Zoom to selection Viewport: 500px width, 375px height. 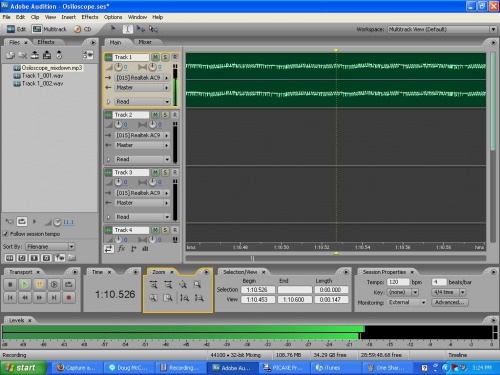click(198, 284)
